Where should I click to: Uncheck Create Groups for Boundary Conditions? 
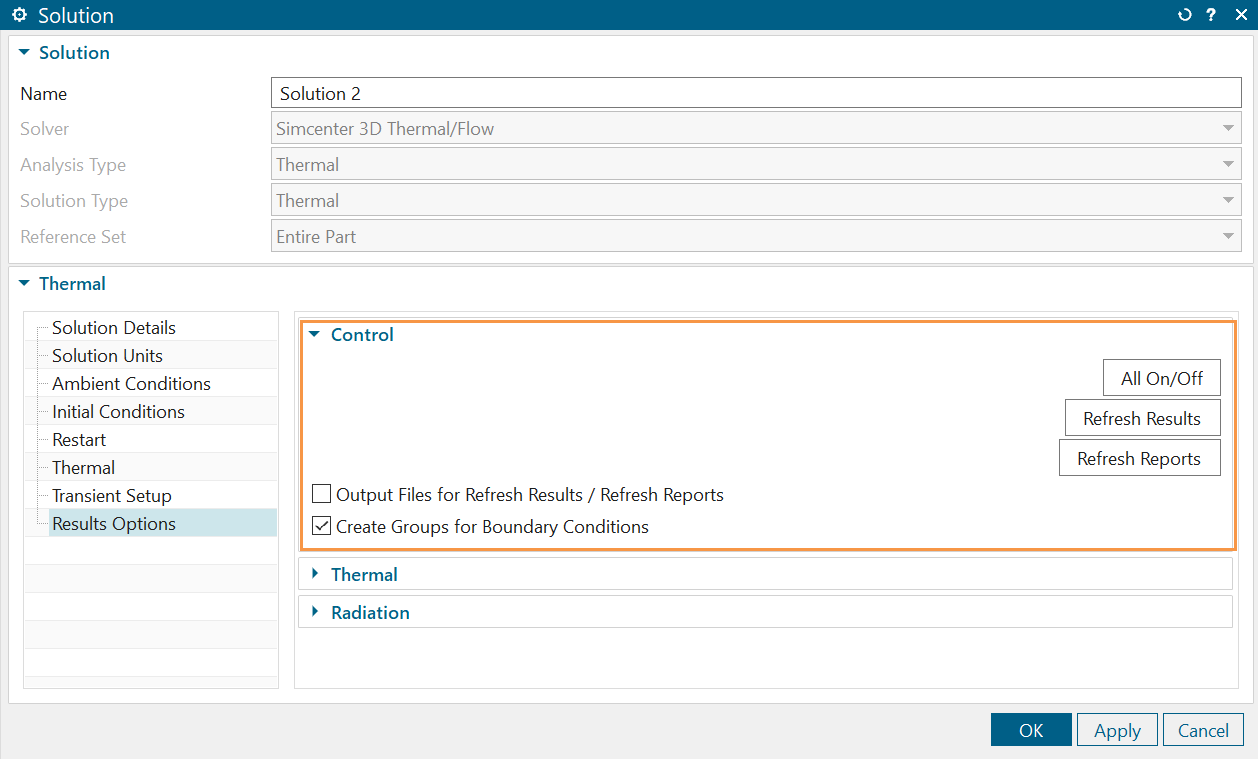[x=321, y=526]
